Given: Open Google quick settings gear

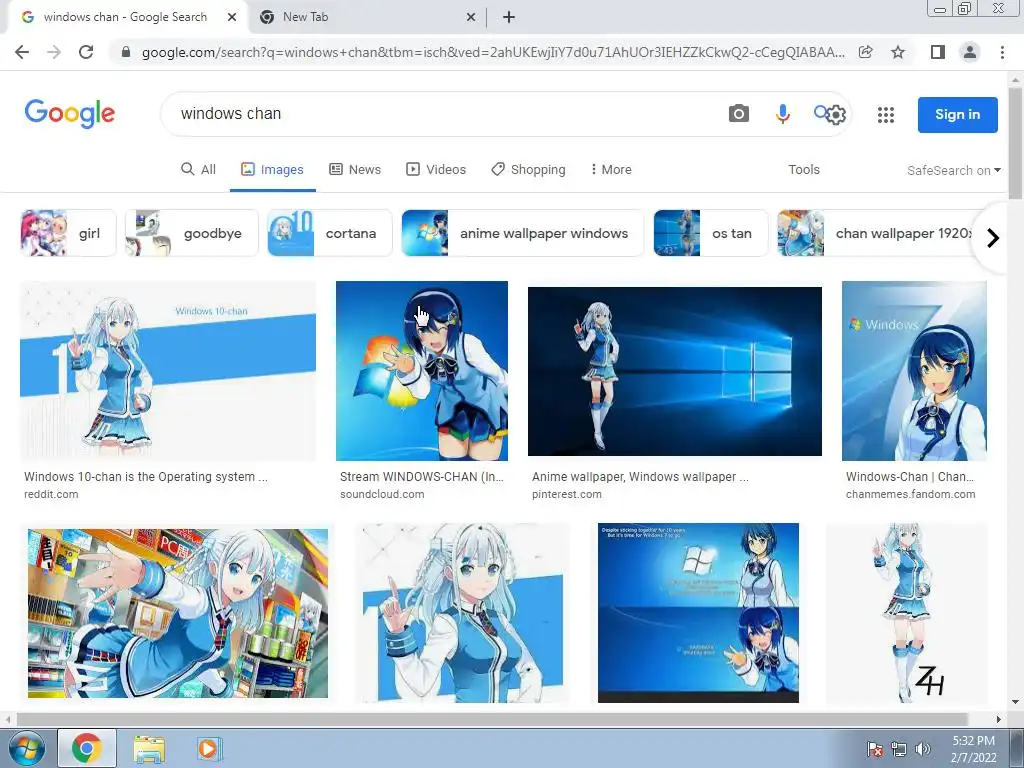Looking at the screenshot, I should tap(836, 116).
